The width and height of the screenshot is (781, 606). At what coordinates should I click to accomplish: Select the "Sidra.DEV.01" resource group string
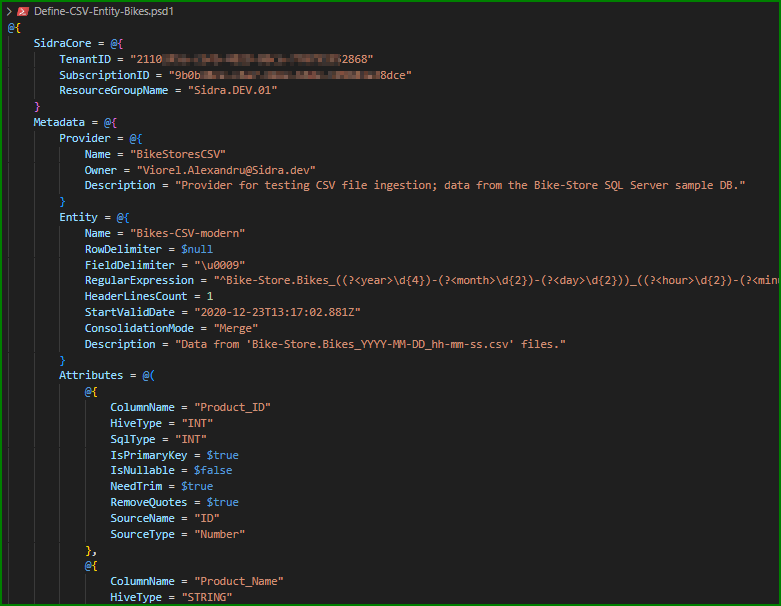click(x=233, y=90)
